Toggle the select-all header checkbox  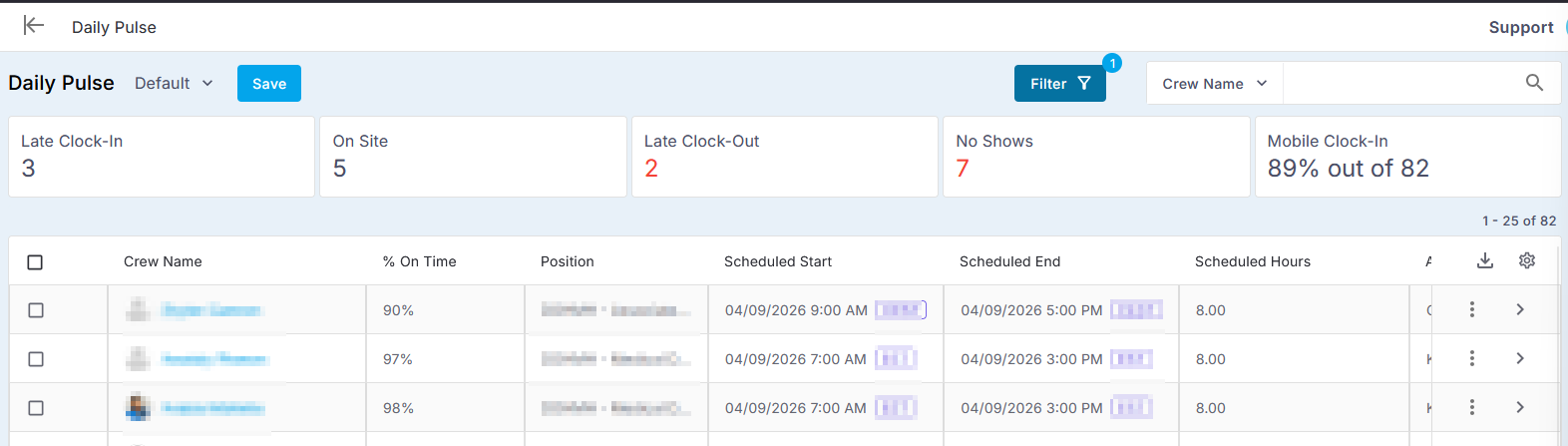tap(35, 262)
